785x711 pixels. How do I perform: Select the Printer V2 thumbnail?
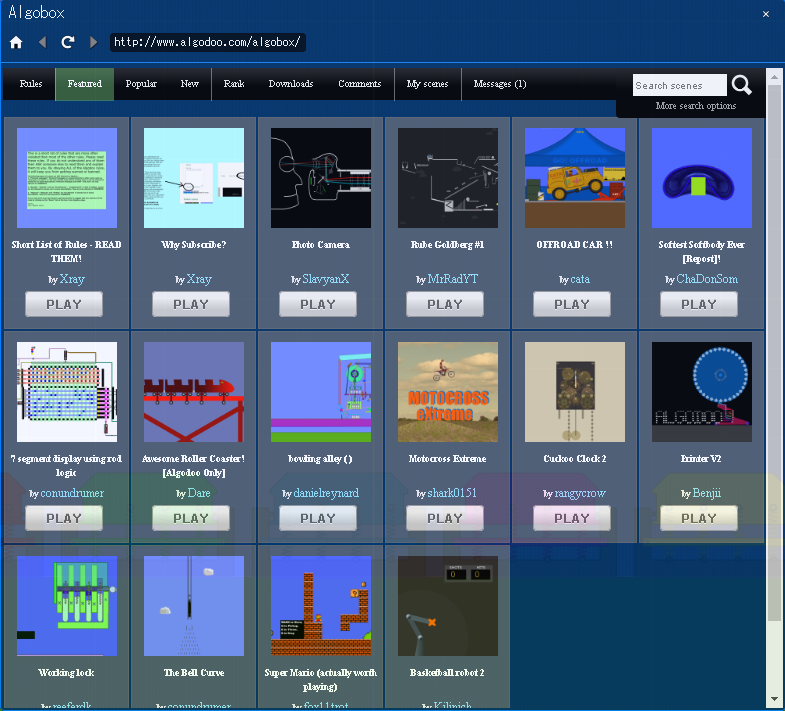[702, 392]
